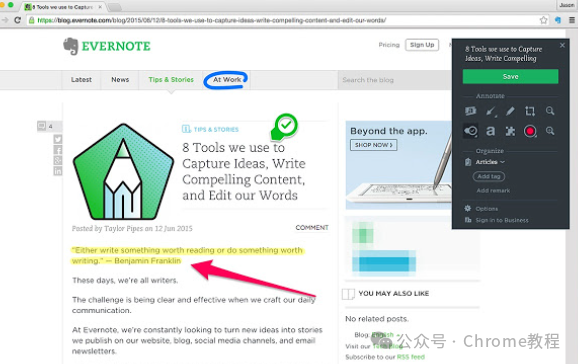Select the pixelate blur tool
578x364 pixels.
pos(510,131)
